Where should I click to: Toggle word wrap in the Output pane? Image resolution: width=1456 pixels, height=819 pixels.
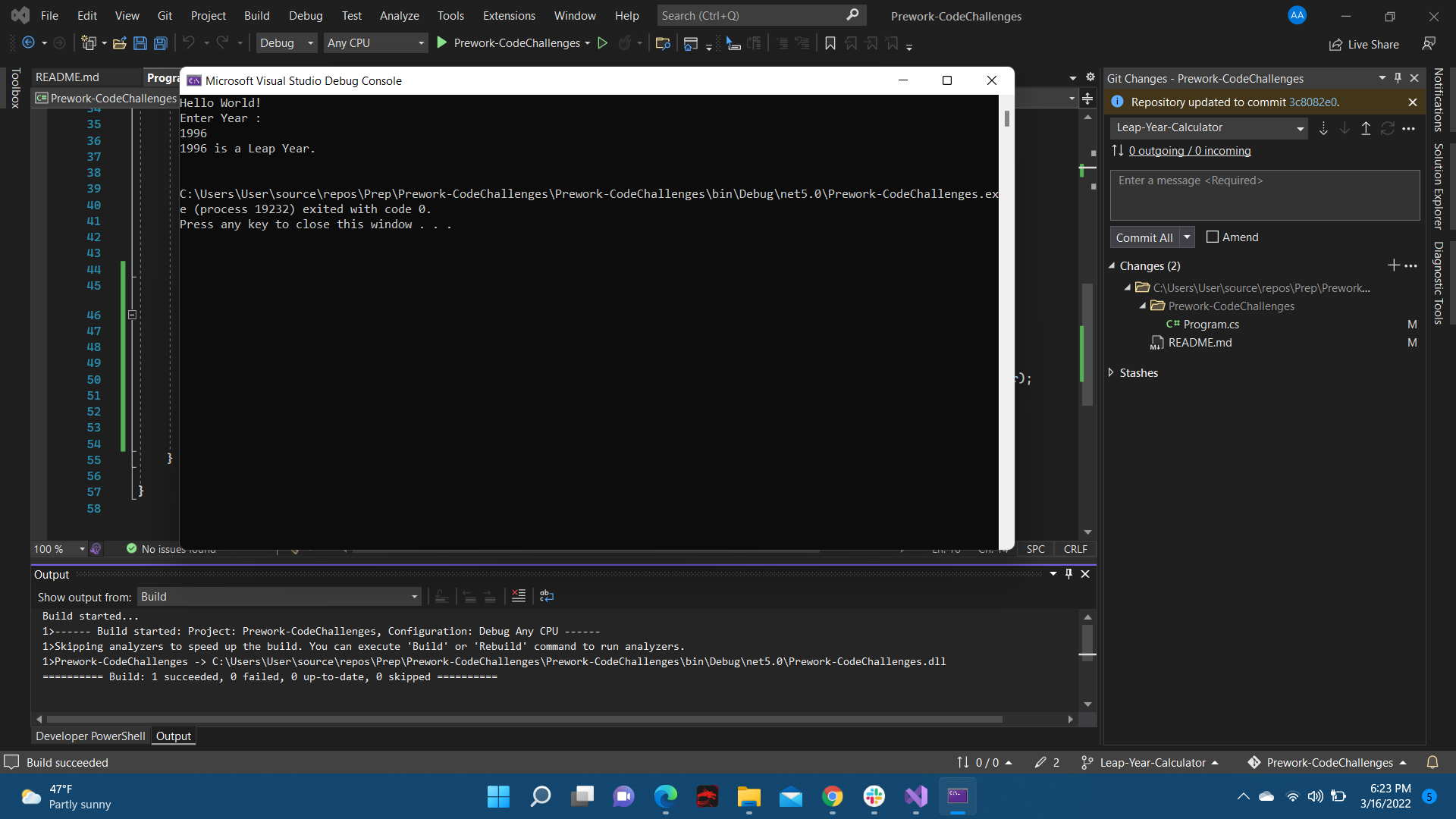(x=547, y=596)
